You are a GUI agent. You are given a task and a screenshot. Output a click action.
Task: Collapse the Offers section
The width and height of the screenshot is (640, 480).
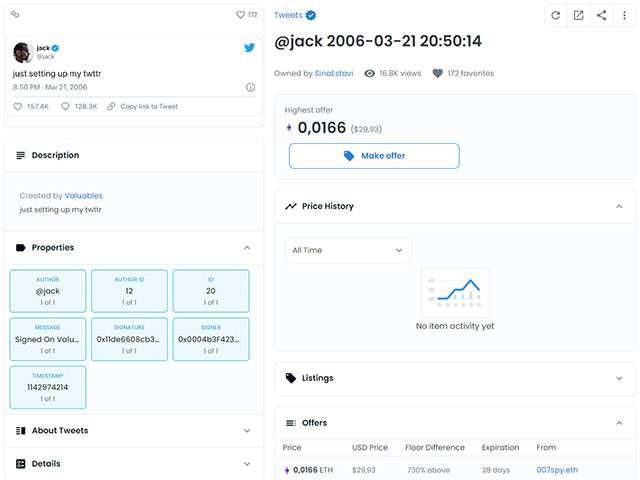tap(619, 423)
